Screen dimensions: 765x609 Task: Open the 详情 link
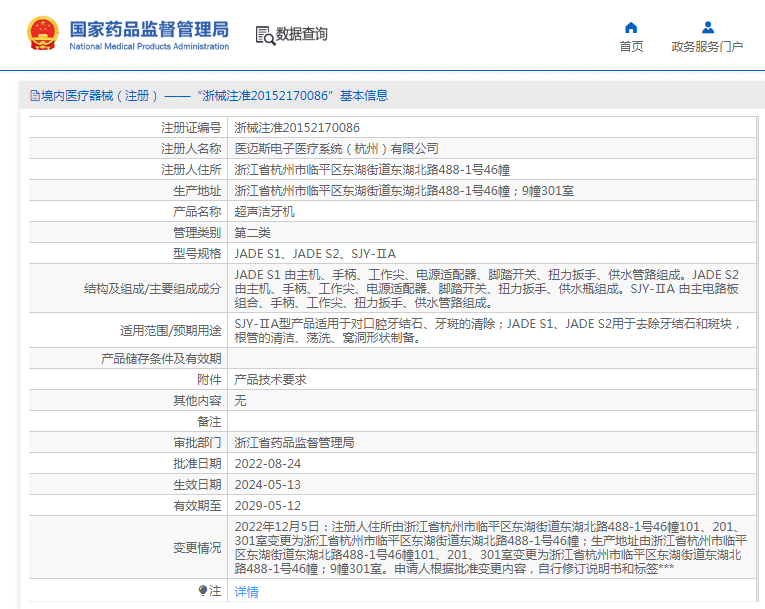(246, 591)
